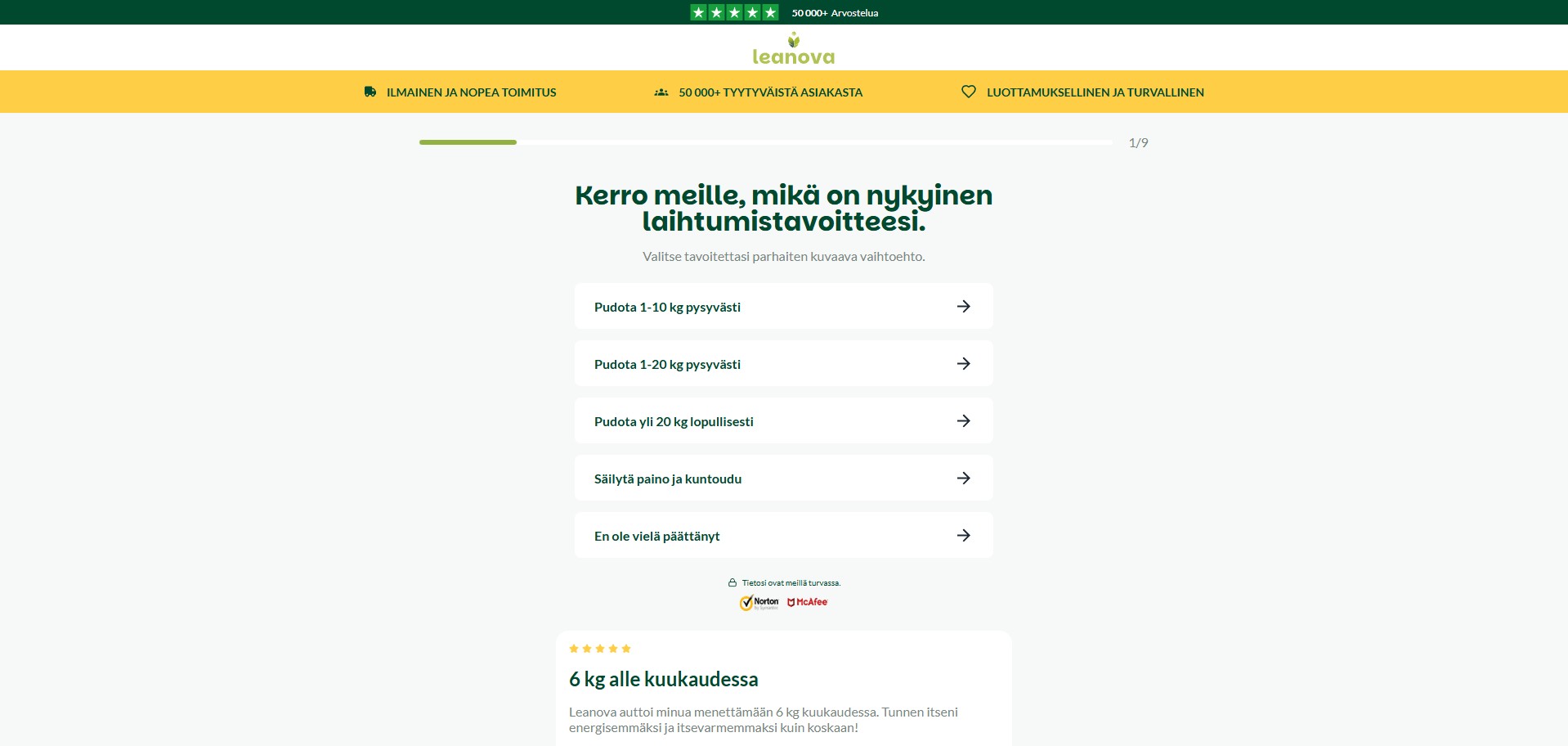1568x746 pixels.
Task: Click the delivery truck icon
Action: (370, 92)
